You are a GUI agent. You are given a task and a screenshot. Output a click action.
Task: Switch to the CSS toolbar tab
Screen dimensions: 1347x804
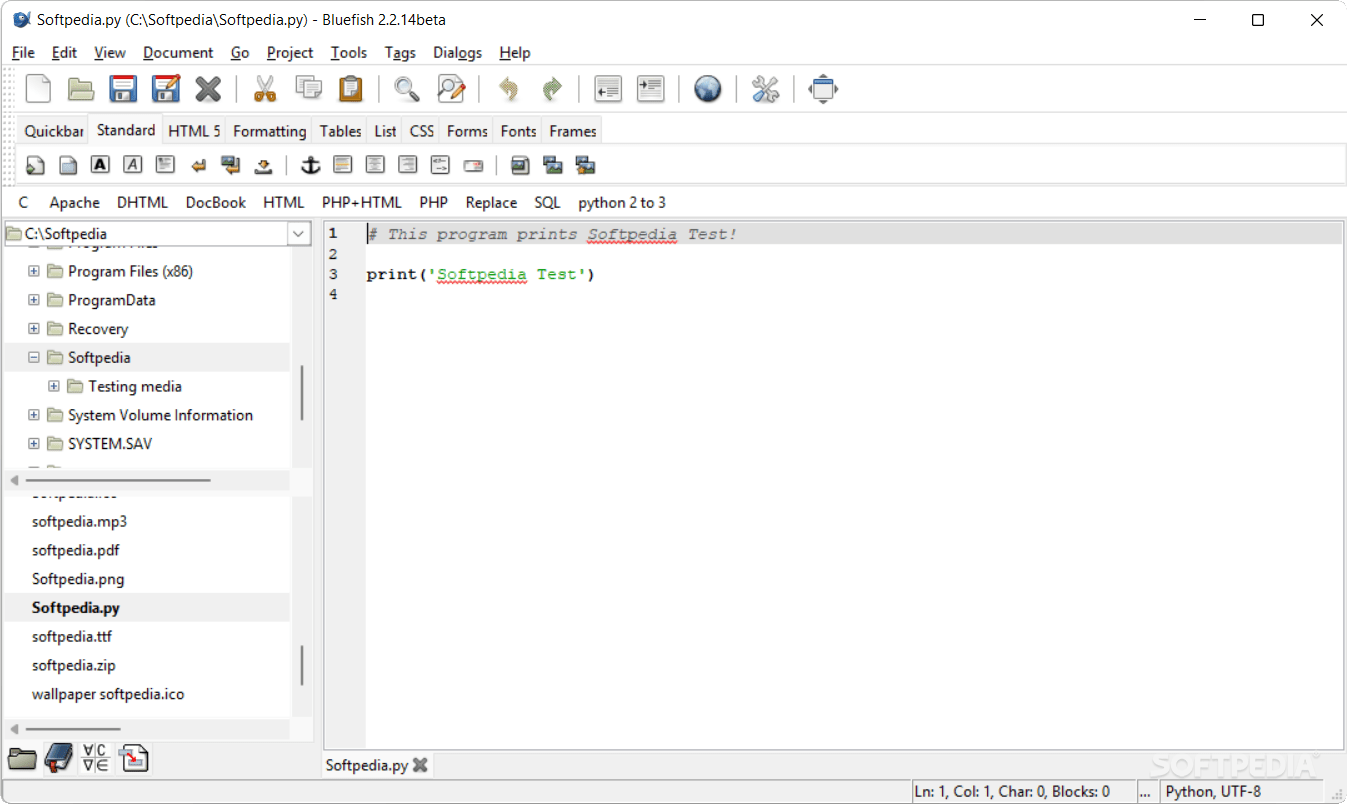(x=422, y=131)
